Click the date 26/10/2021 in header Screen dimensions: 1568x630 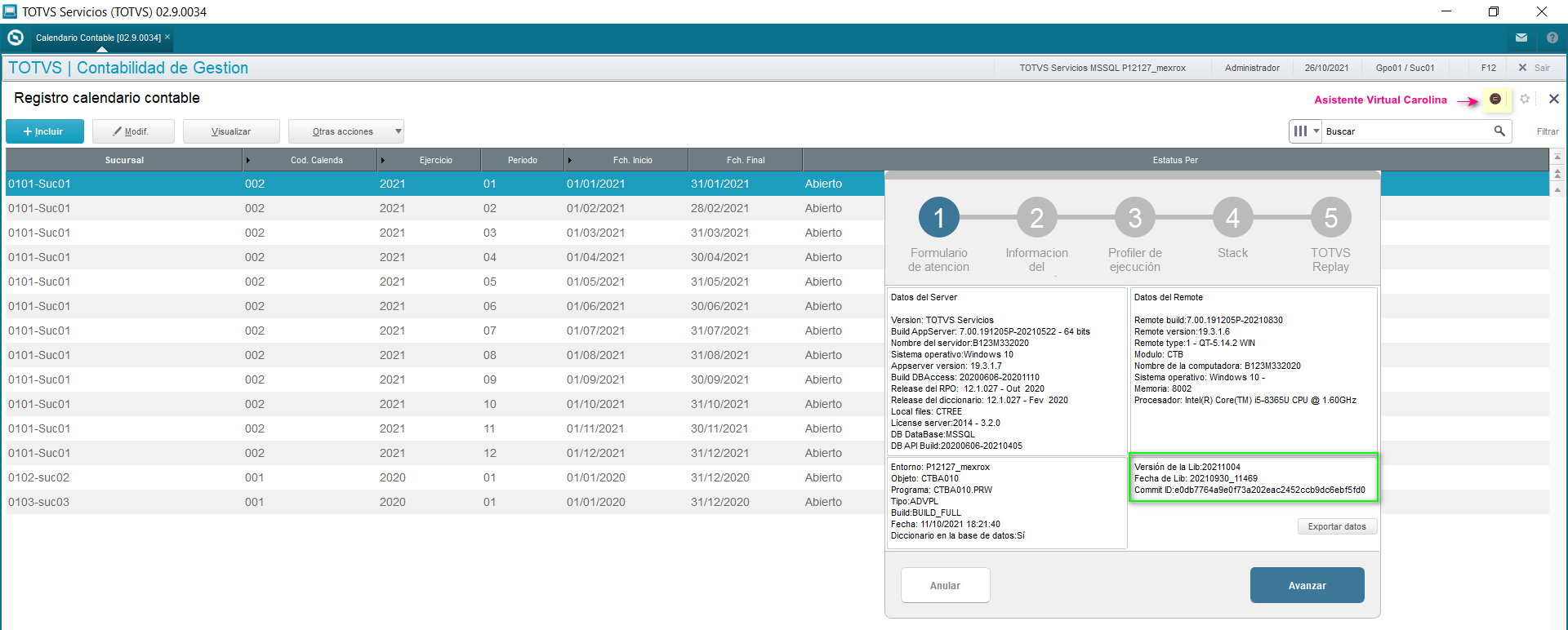(x=1326, y=68)
